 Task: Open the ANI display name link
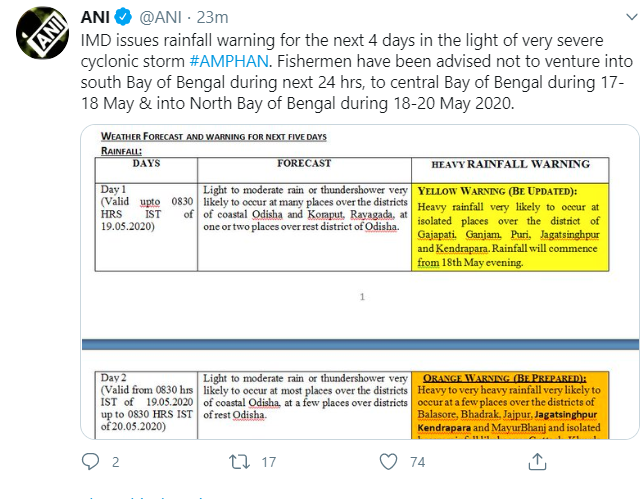click(x=97, y=16)
